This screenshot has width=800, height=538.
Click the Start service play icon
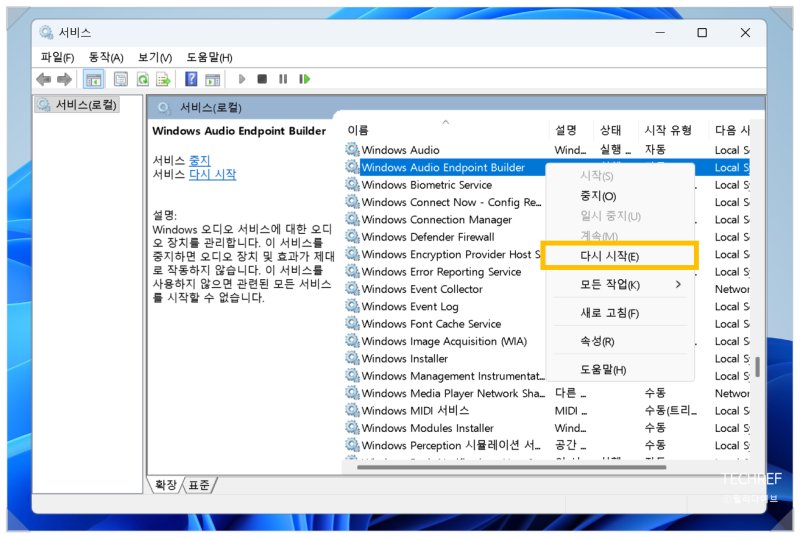pos(242,79)
